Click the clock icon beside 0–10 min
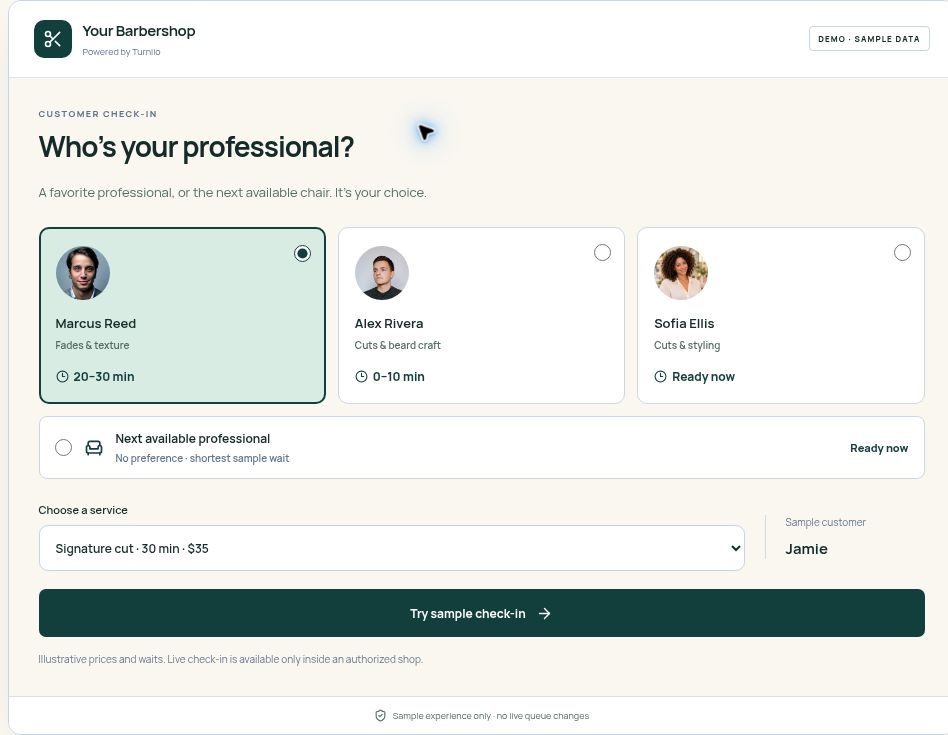This screenshot has height=735, width=948. [361, 377]
